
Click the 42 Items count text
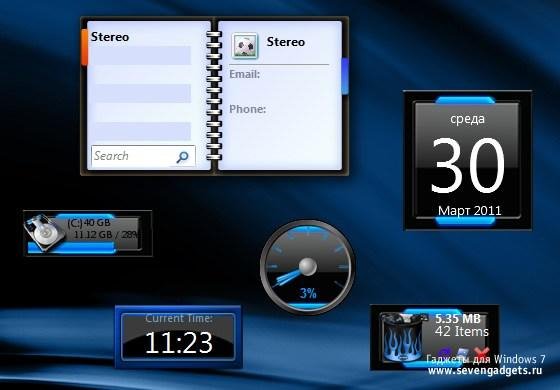click(x=462, y=332)
